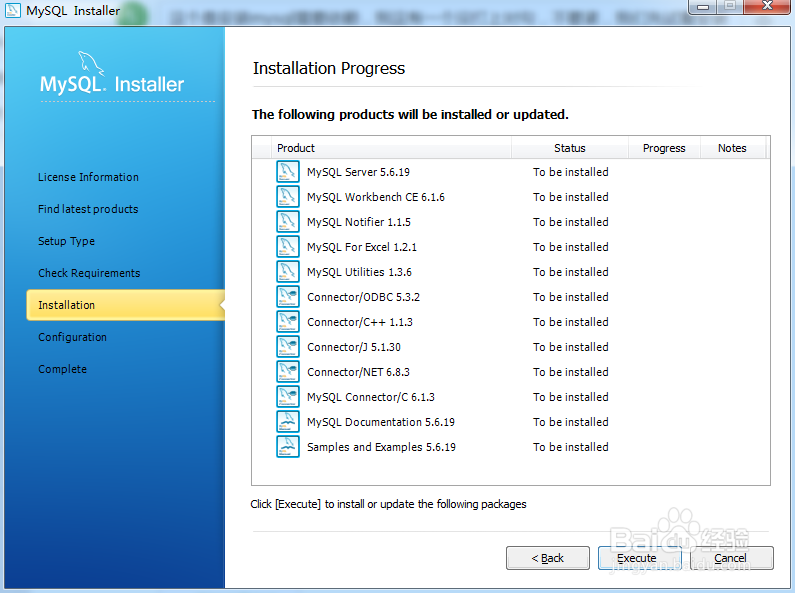Click the MySQL Documentation 5.6.19 icon
This screenshot has height=593, width=795.
pos(287,422)
